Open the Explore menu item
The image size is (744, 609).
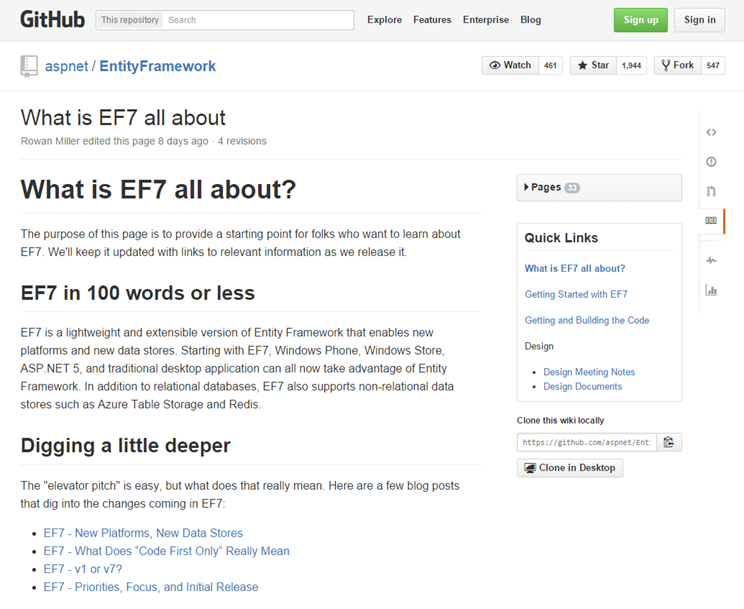coord(384,20)
